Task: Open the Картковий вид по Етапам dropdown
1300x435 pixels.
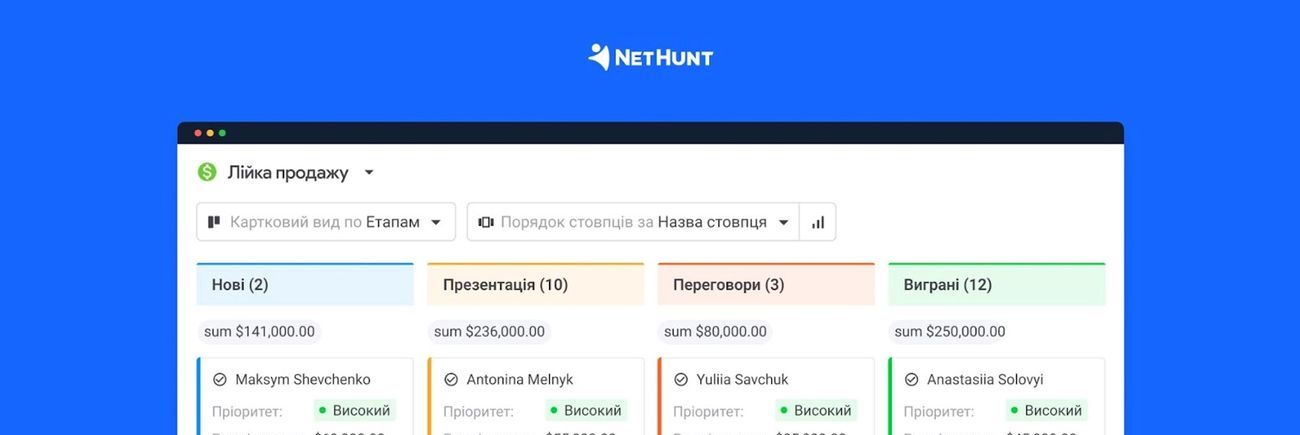Action: 326,222
